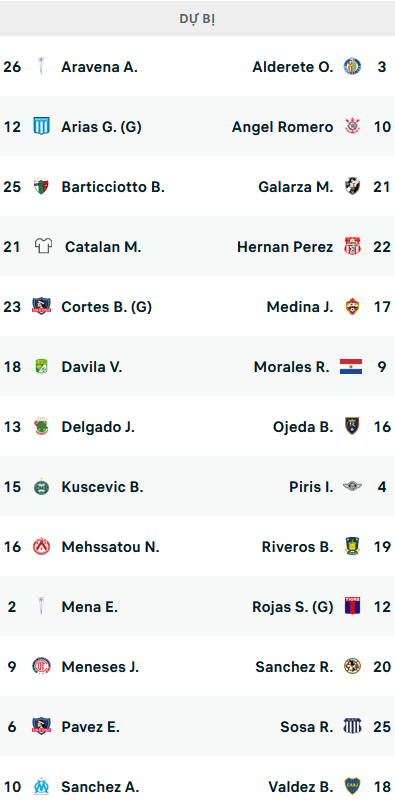Open Hernan Perez player page

pyautogui.click(x=285, y=247)
